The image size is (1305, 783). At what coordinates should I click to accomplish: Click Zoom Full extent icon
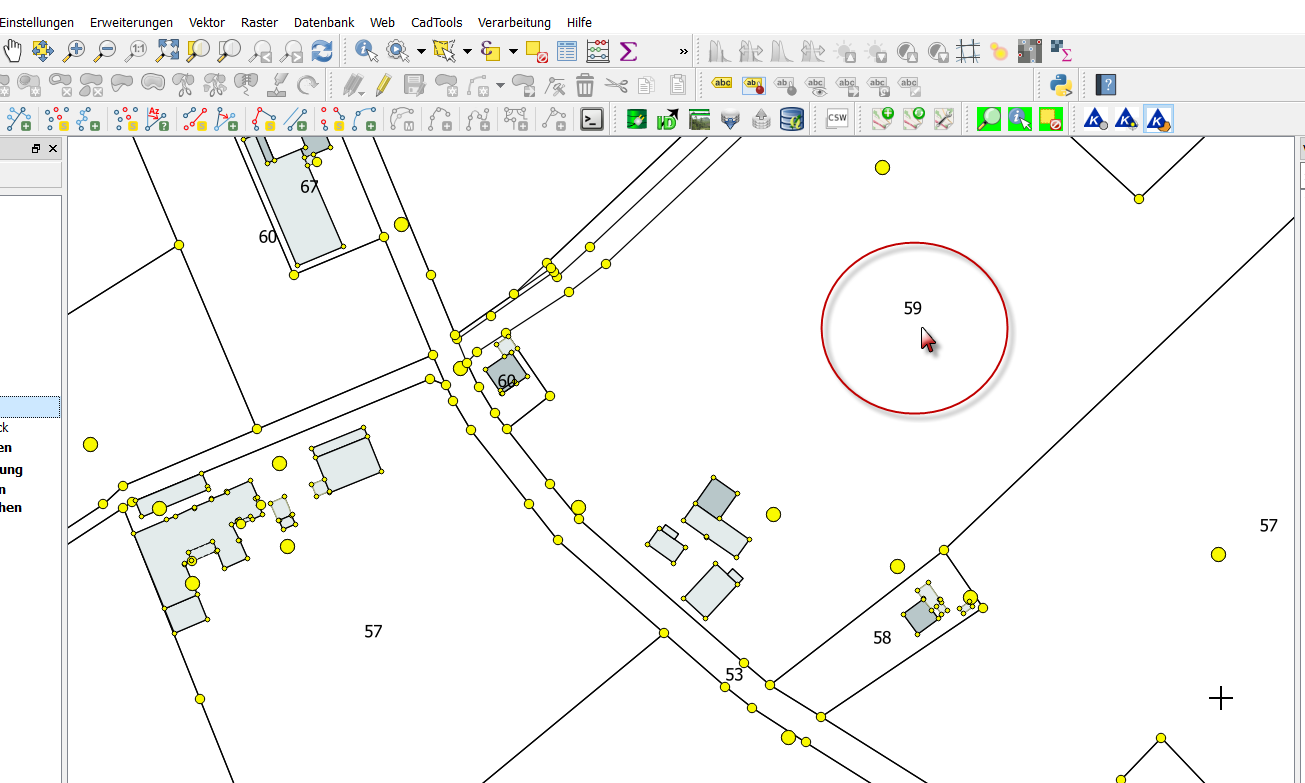click(167, 50)
